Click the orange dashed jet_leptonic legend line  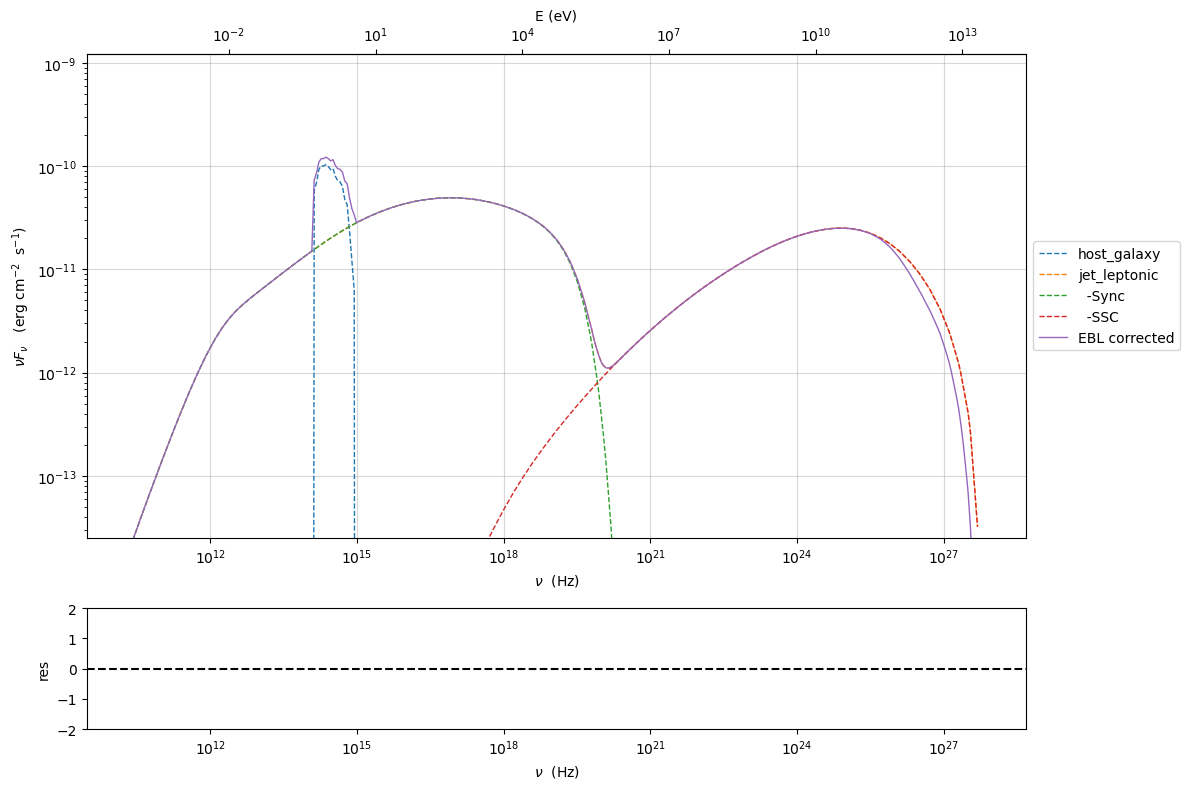1054,276
